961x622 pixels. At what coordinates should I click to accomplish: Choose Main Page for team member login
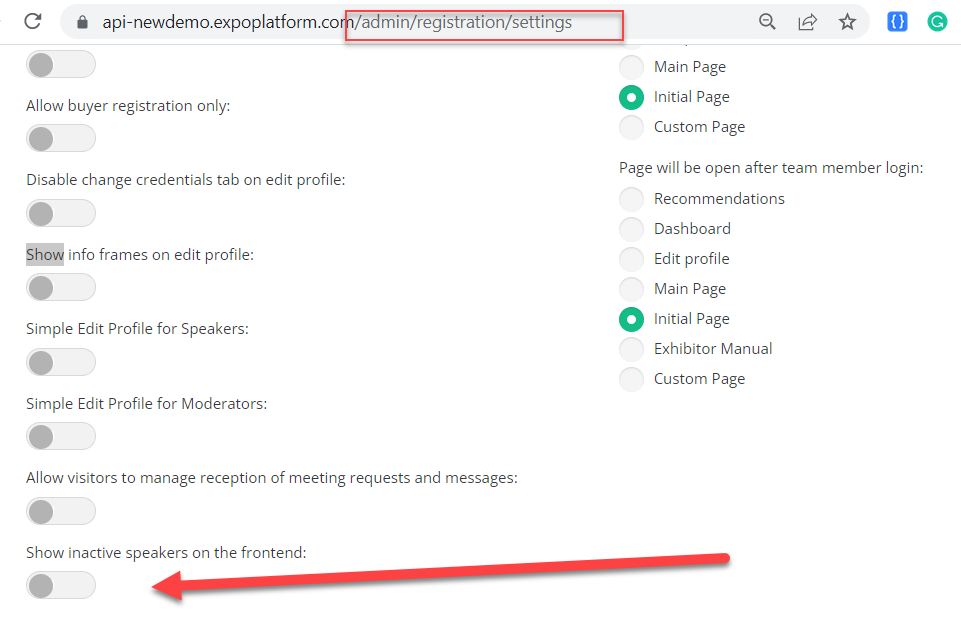click(631, 289)
